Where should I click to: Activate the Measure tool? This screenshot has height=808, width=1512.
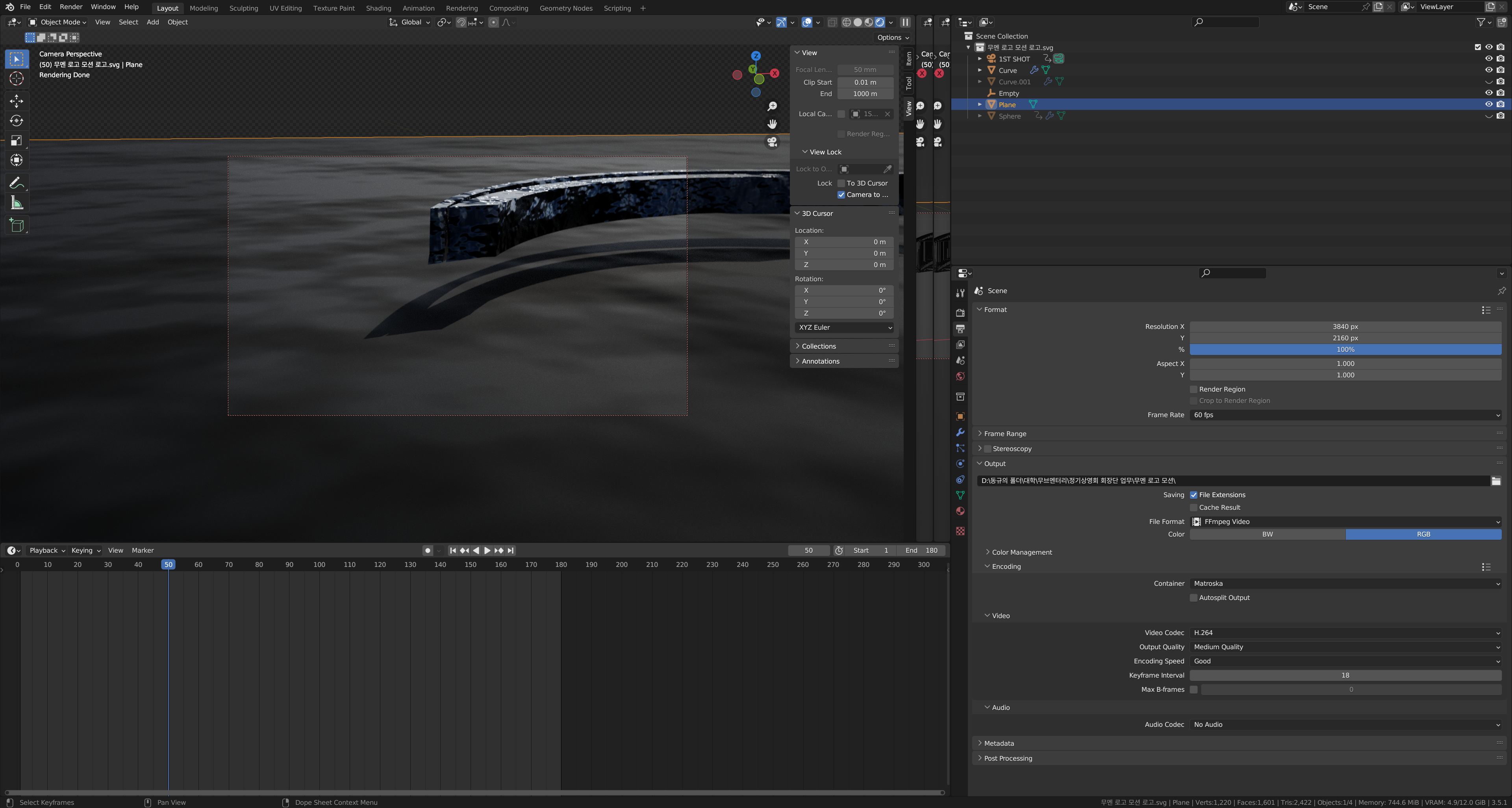(x=17, y=203)
